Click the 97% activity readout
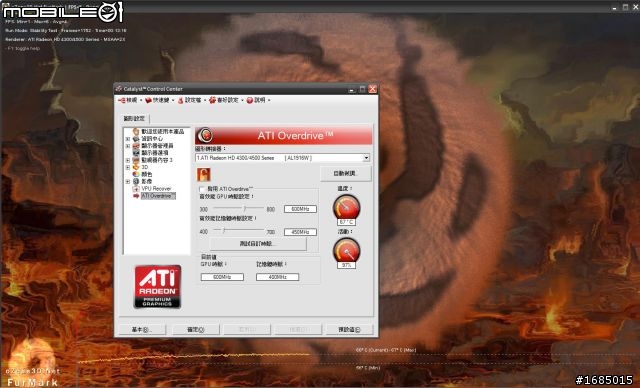 click(347, 265)
